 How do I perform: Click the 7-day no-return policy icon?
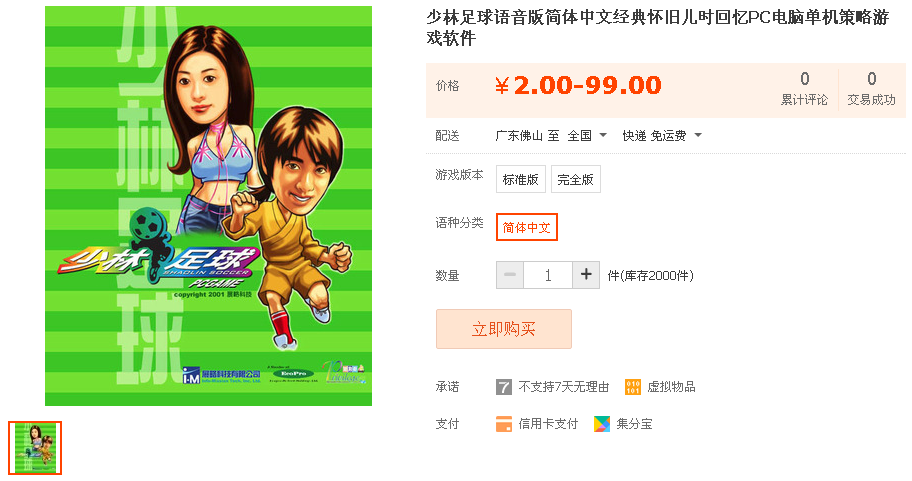click(503, 387)
